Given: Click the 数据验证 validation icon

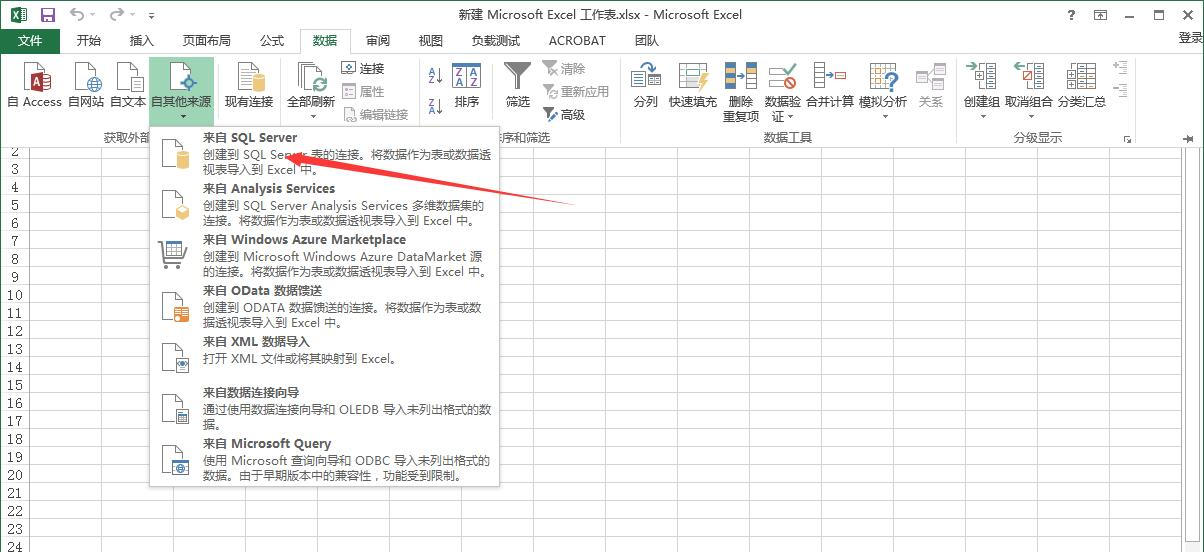Looking at the screenshot, I should point(783,78).
